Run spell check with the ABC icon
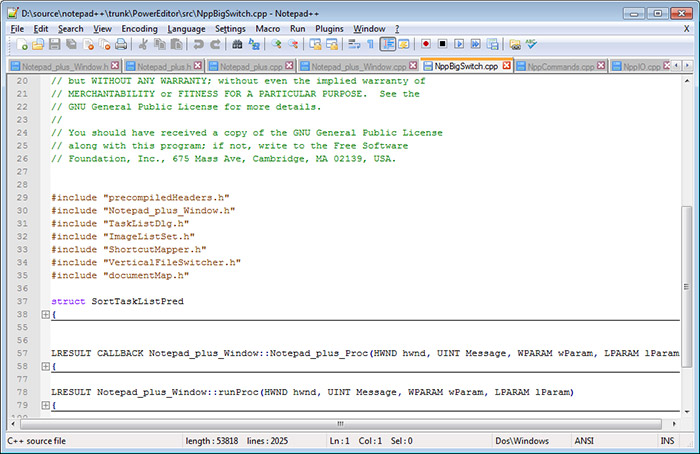The image size is (700, 454). coord(531,44)
